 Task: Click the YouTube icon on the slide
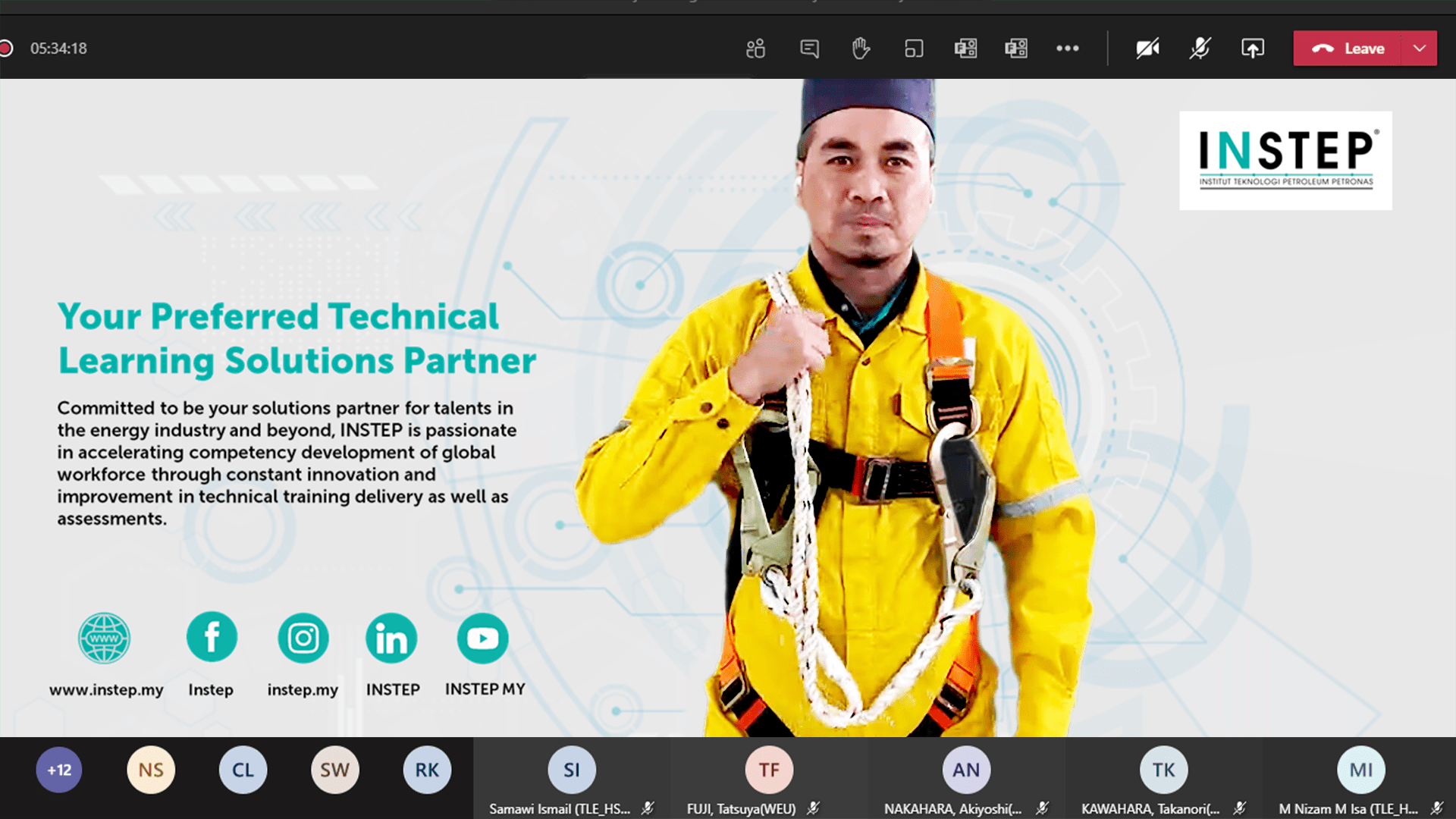coord(483,638)
